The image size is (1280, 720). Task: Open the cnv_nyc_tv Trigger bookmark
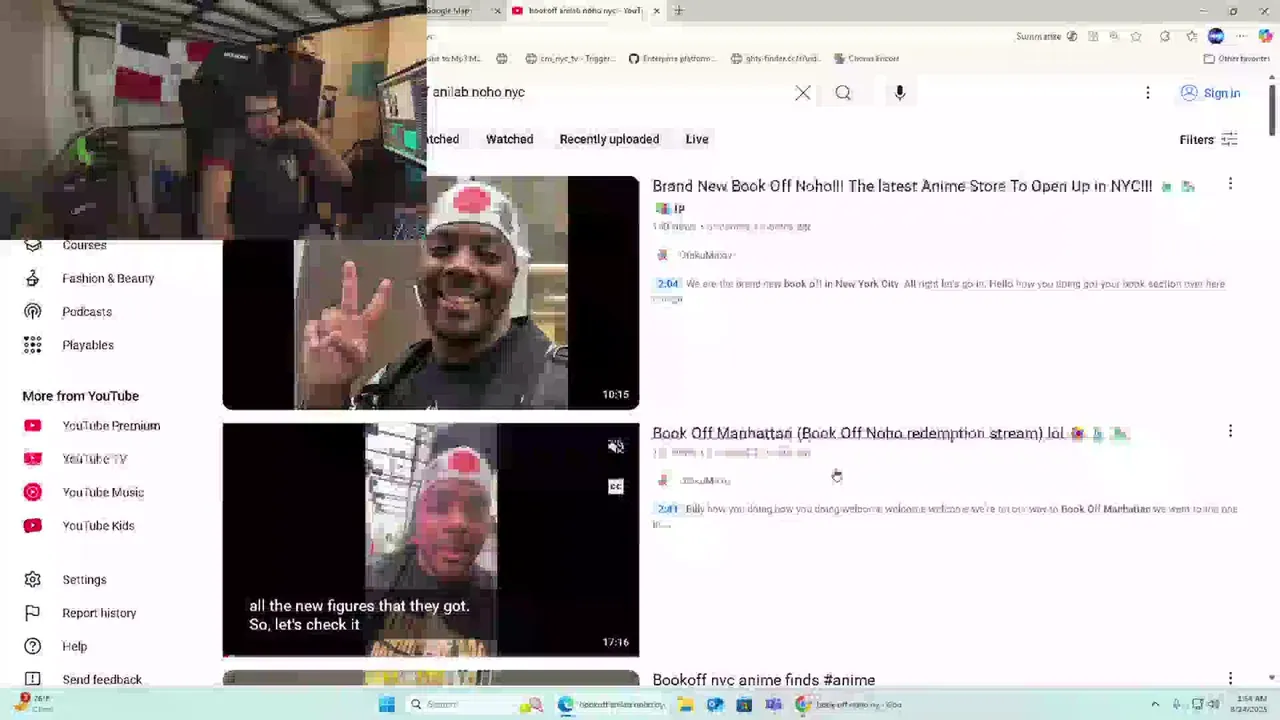click(571, 59)
